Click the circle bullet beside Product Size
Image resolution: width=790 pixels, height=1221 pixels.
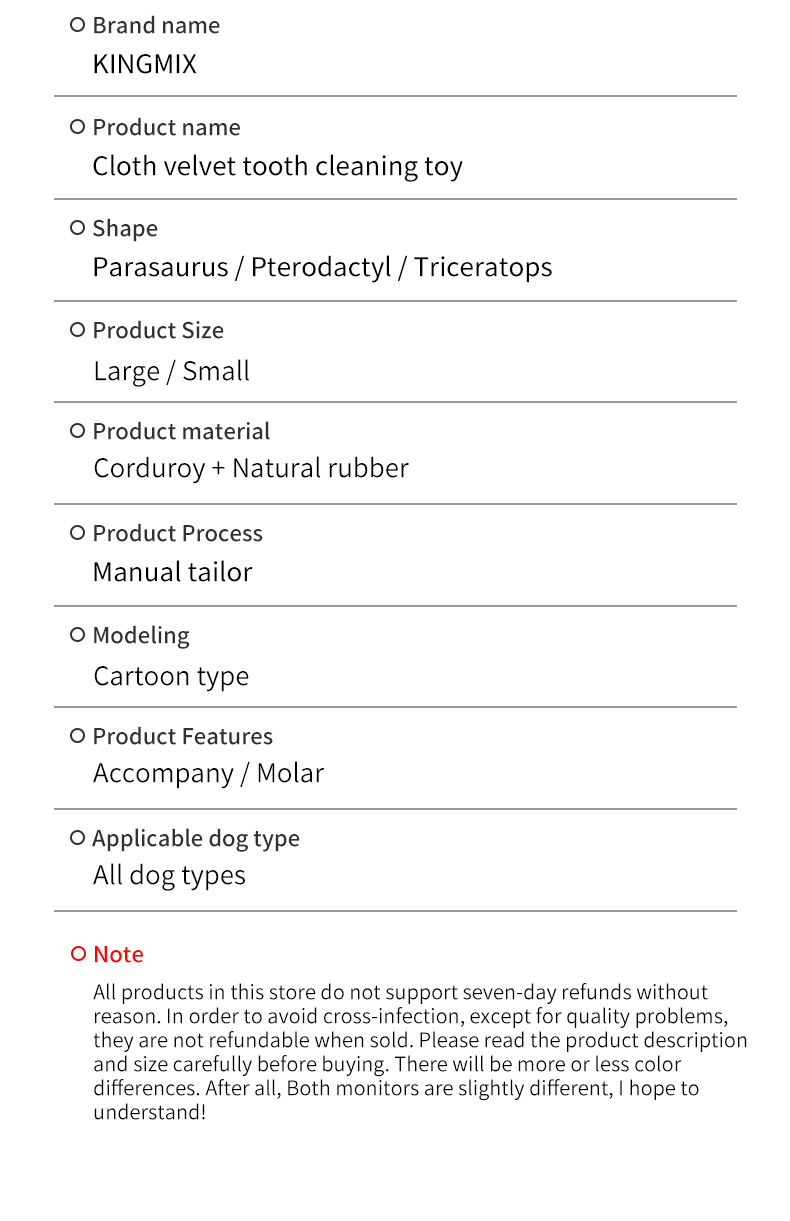(78, 330)
